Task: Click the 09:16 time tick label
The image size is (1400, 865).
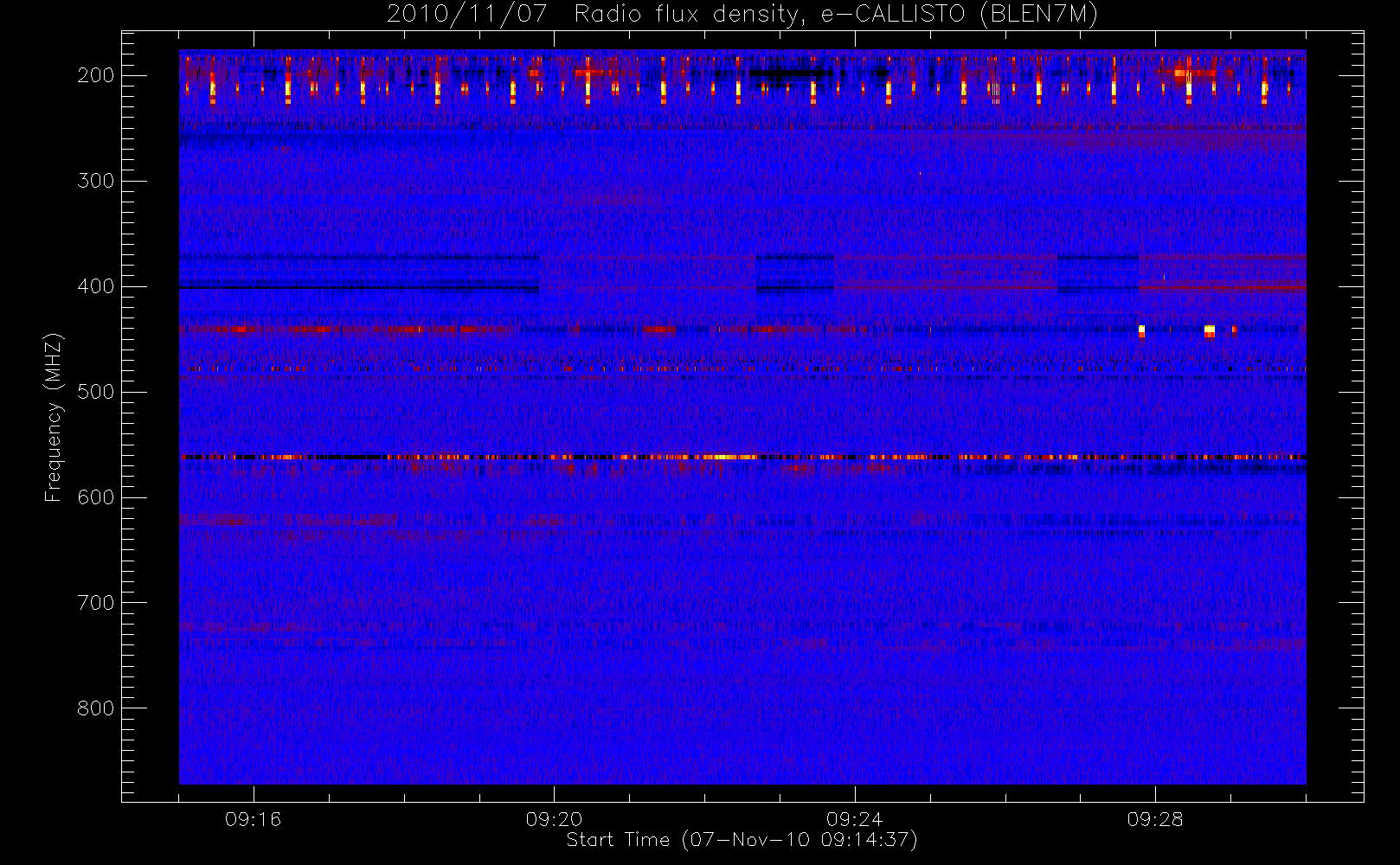Action: coord(254,819)
